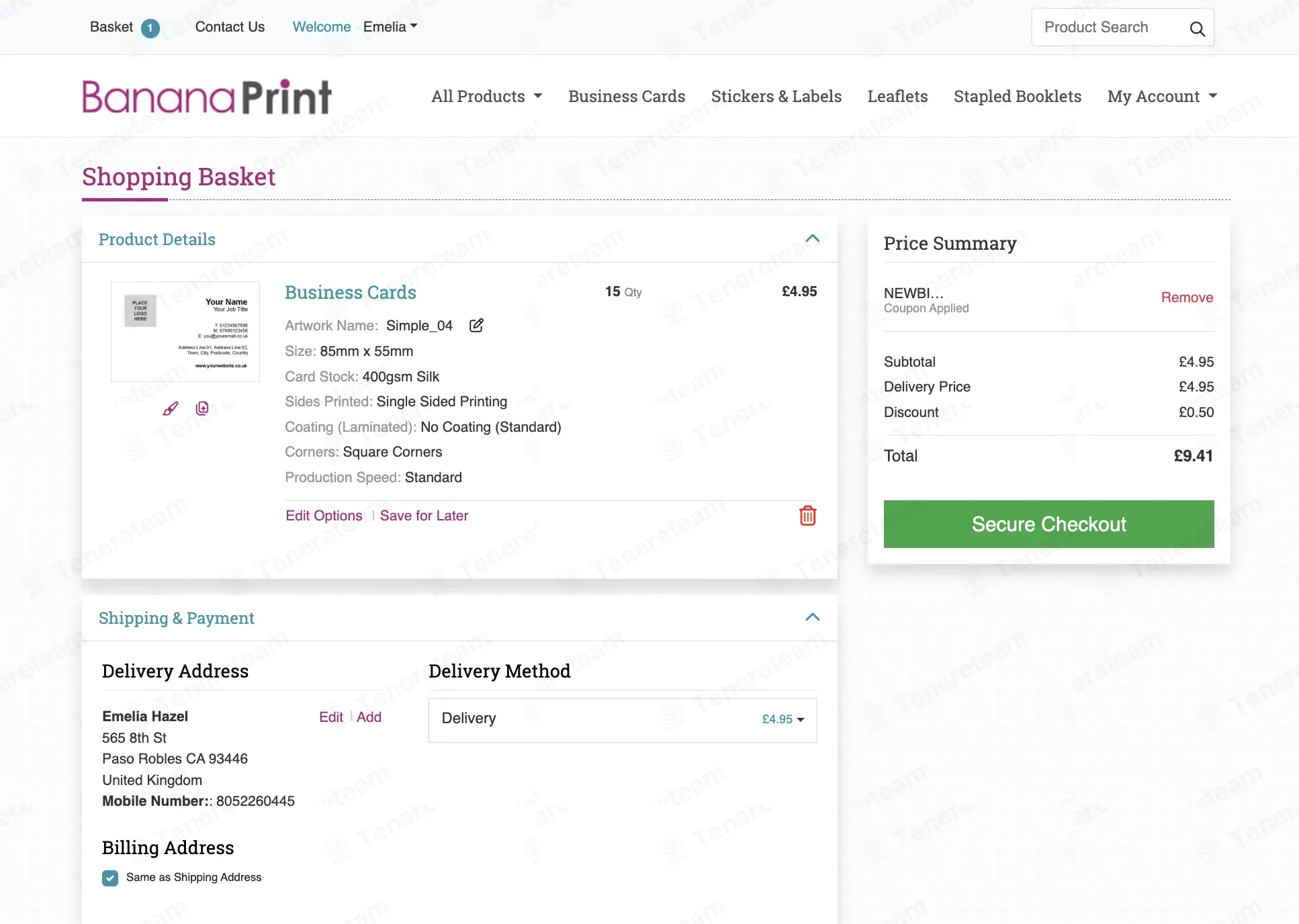Go to Stickers & Labels
The height and width of the screenshot is (924, 1299).
point(776,97)
